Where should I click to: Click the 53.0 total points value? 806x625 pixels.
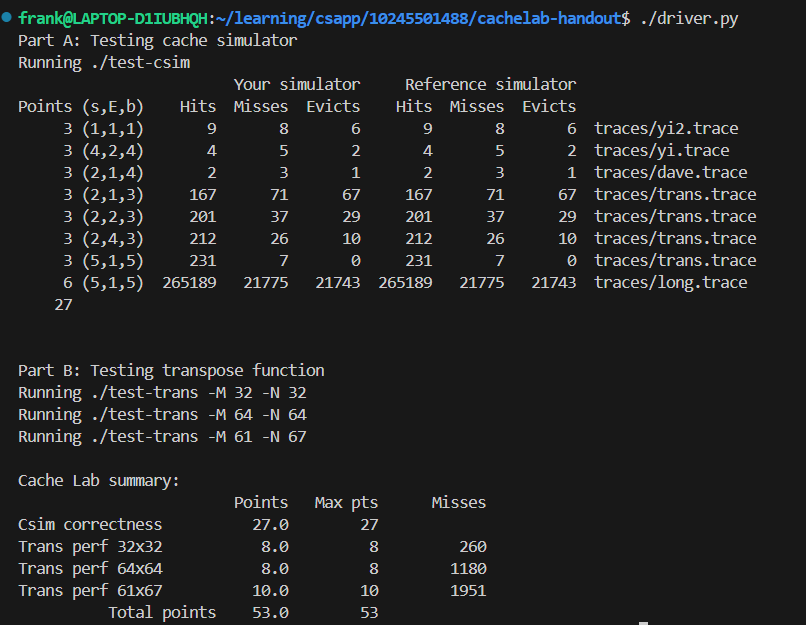tap(270, 613)
